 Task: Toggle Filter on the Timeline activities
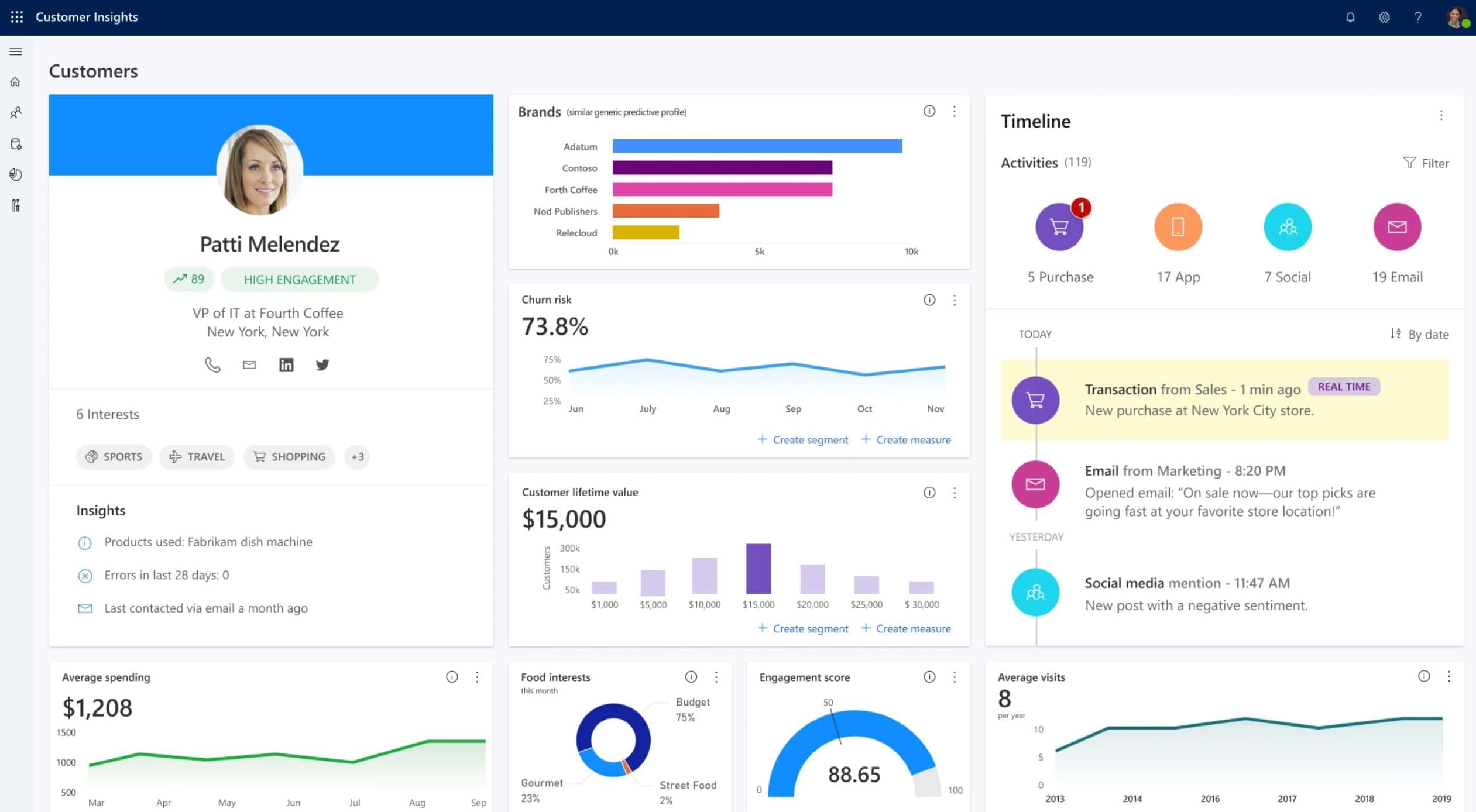tap(1425, 162)
